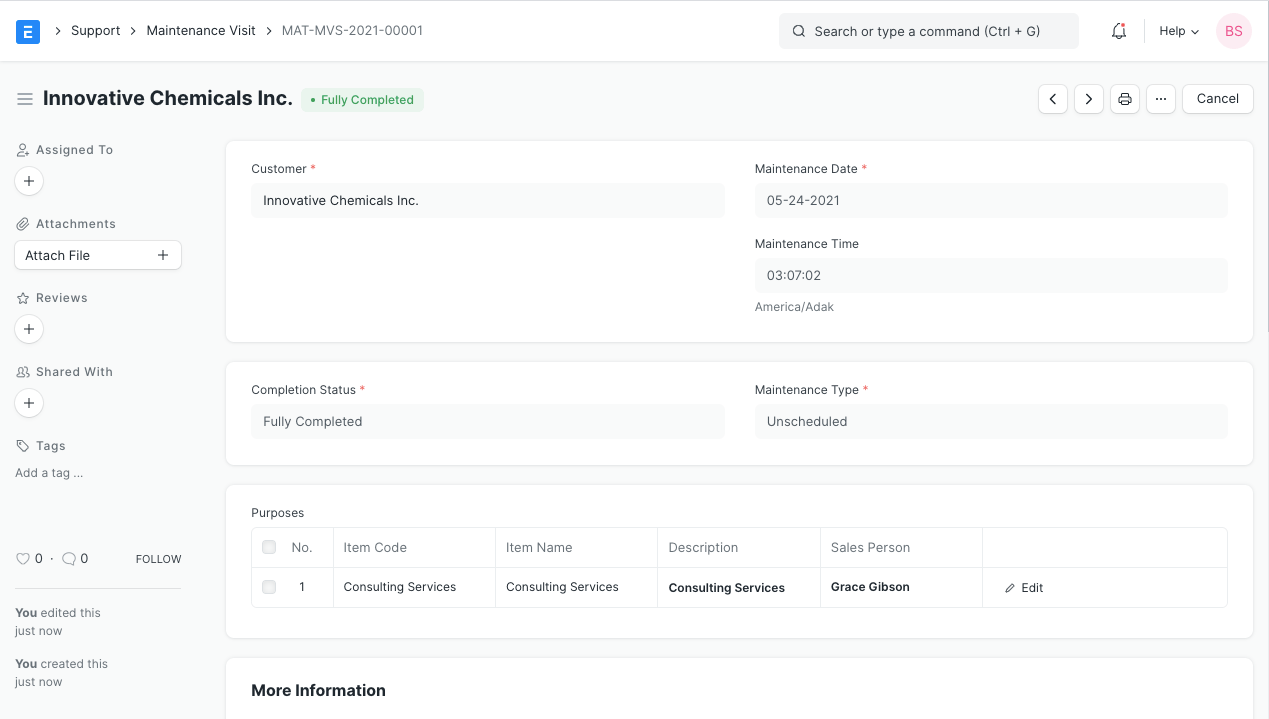Select all rows checkbox in Purposes table
Viewport: 1269px width, 719px height.
pos(269,547)
